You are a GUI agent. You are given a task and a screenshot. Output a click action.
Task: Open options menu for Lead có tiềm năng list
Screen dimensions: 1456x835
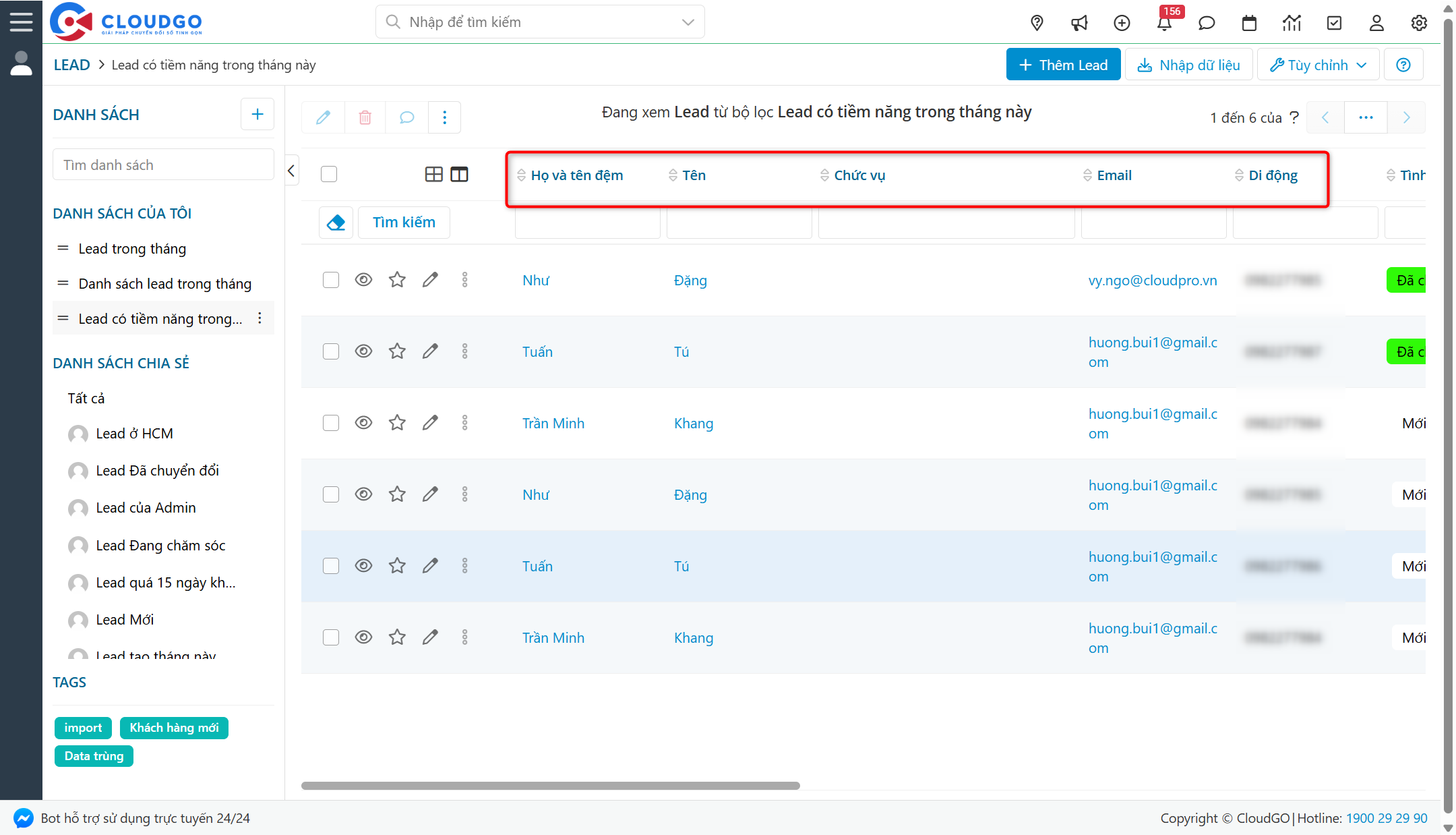[260, 318]
